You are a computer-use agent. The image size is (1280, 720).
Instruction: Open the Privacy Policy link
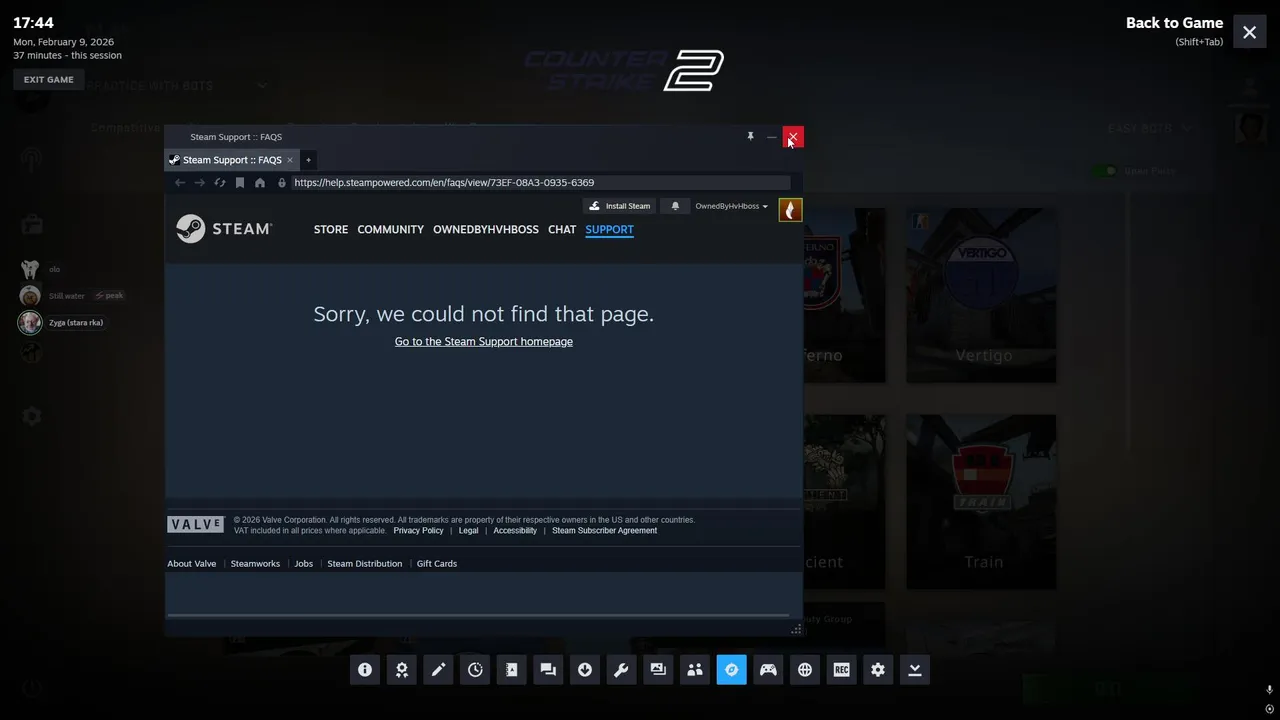point(418,531)
